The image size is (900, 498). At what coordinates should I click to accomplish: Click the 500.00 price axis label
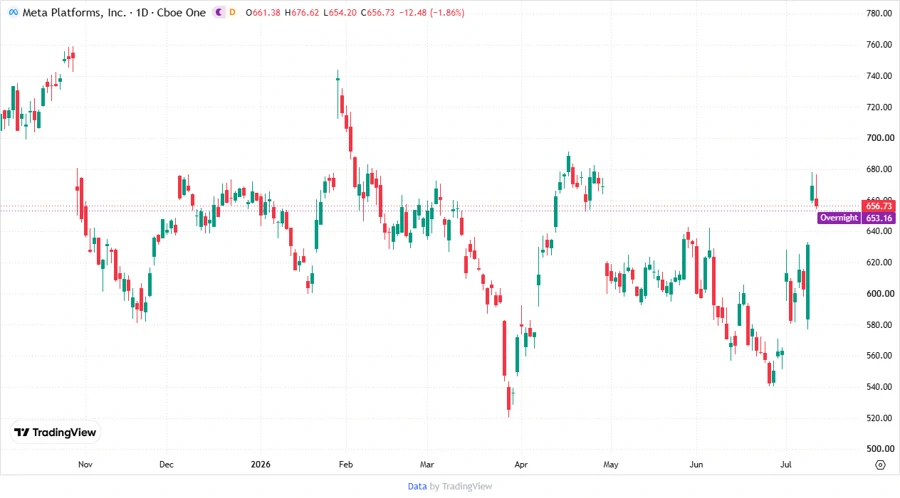(879, 449)
